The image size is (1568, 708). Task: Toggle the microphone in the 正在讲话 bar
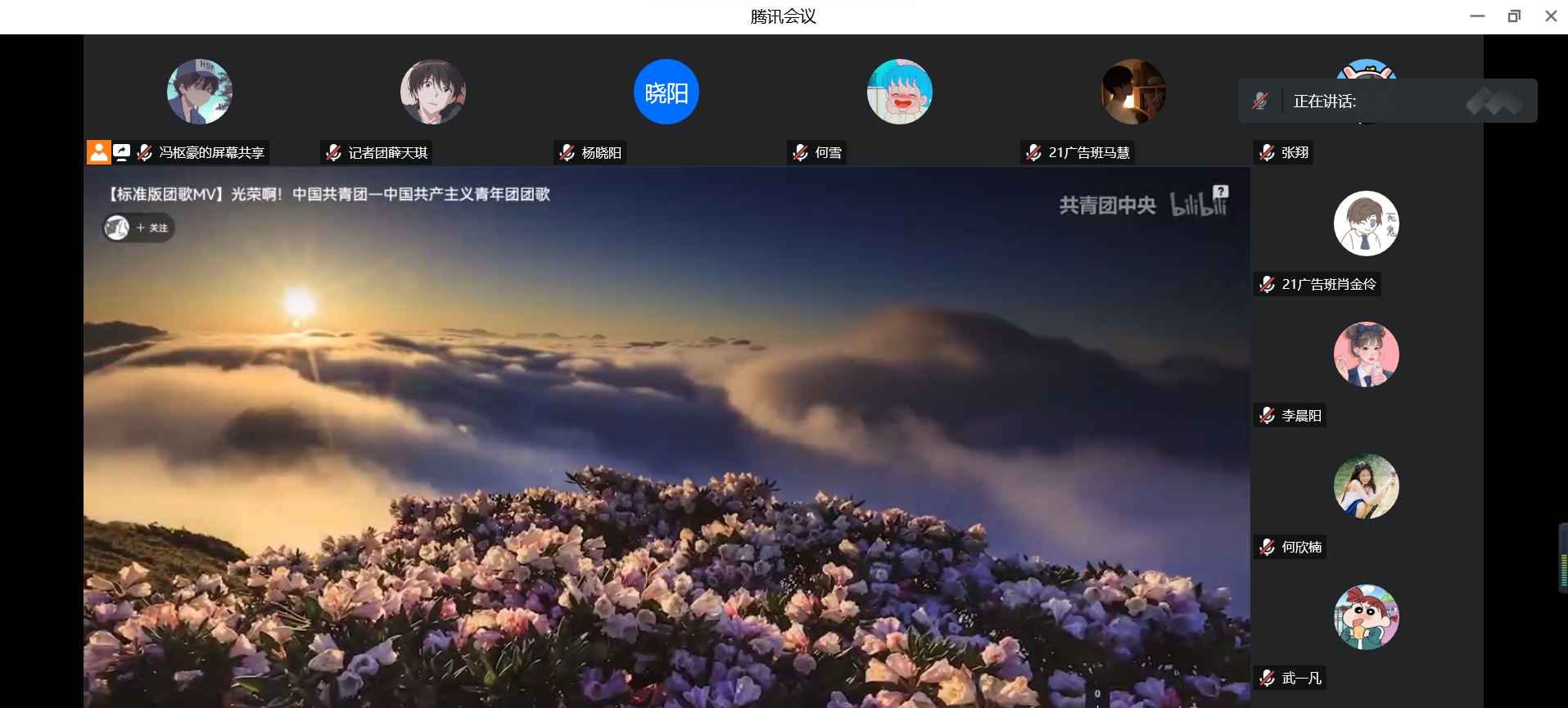[x=1260, y=101]
